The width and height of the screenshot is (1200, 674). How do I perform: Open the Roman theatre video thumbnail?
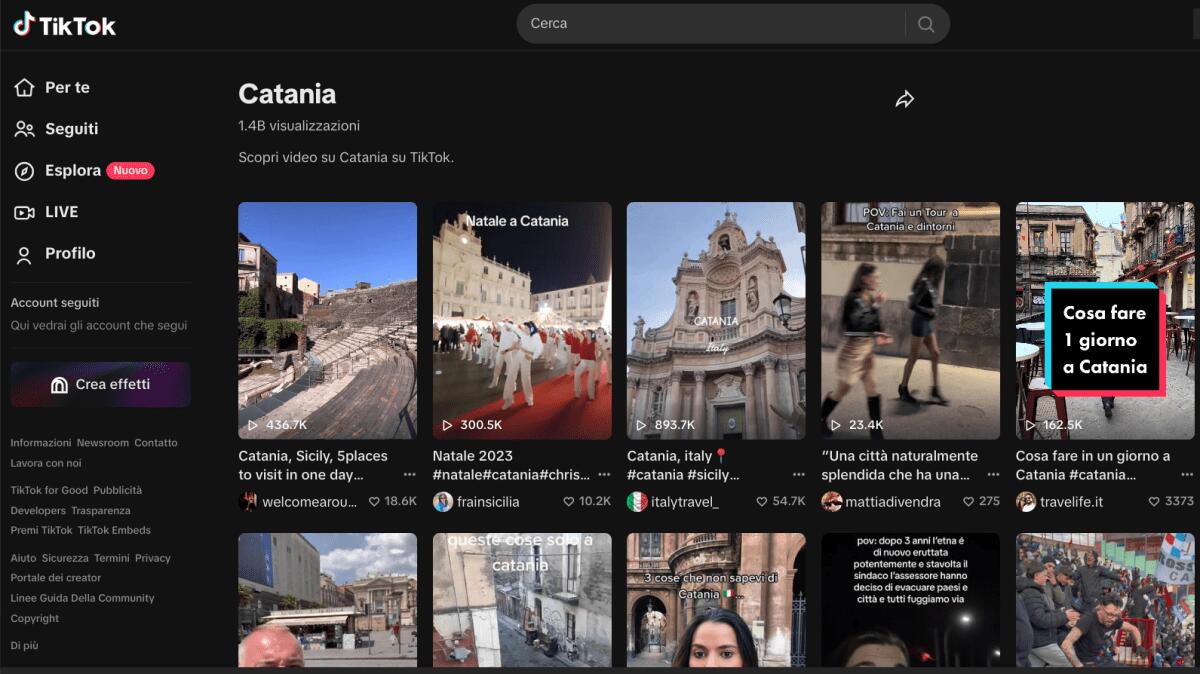(327, 321)
